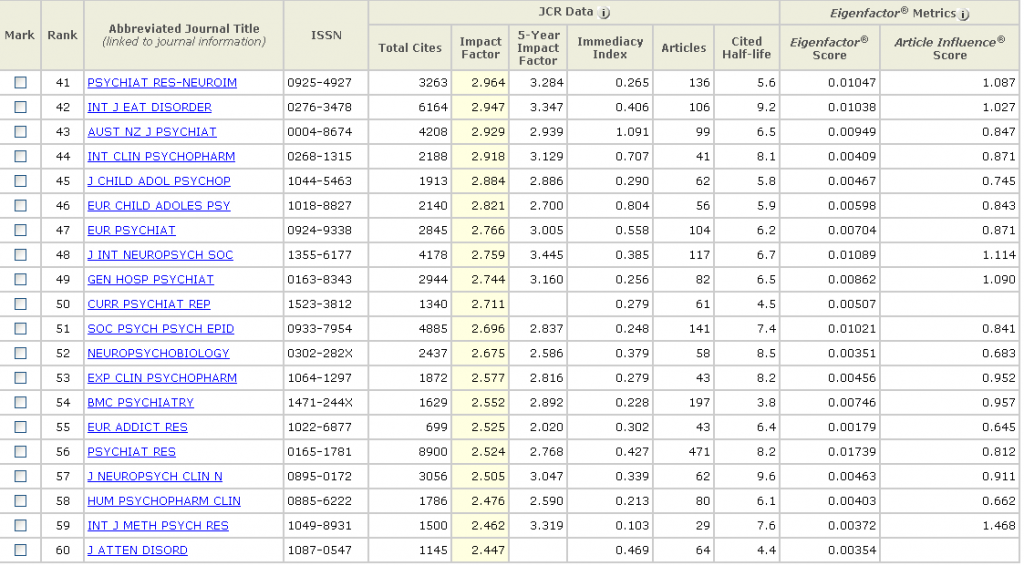The image size is (1024, 566).
Task: Open INT CLIN PSYCHOPHARM journal information
Action: [x=161, y=157]
